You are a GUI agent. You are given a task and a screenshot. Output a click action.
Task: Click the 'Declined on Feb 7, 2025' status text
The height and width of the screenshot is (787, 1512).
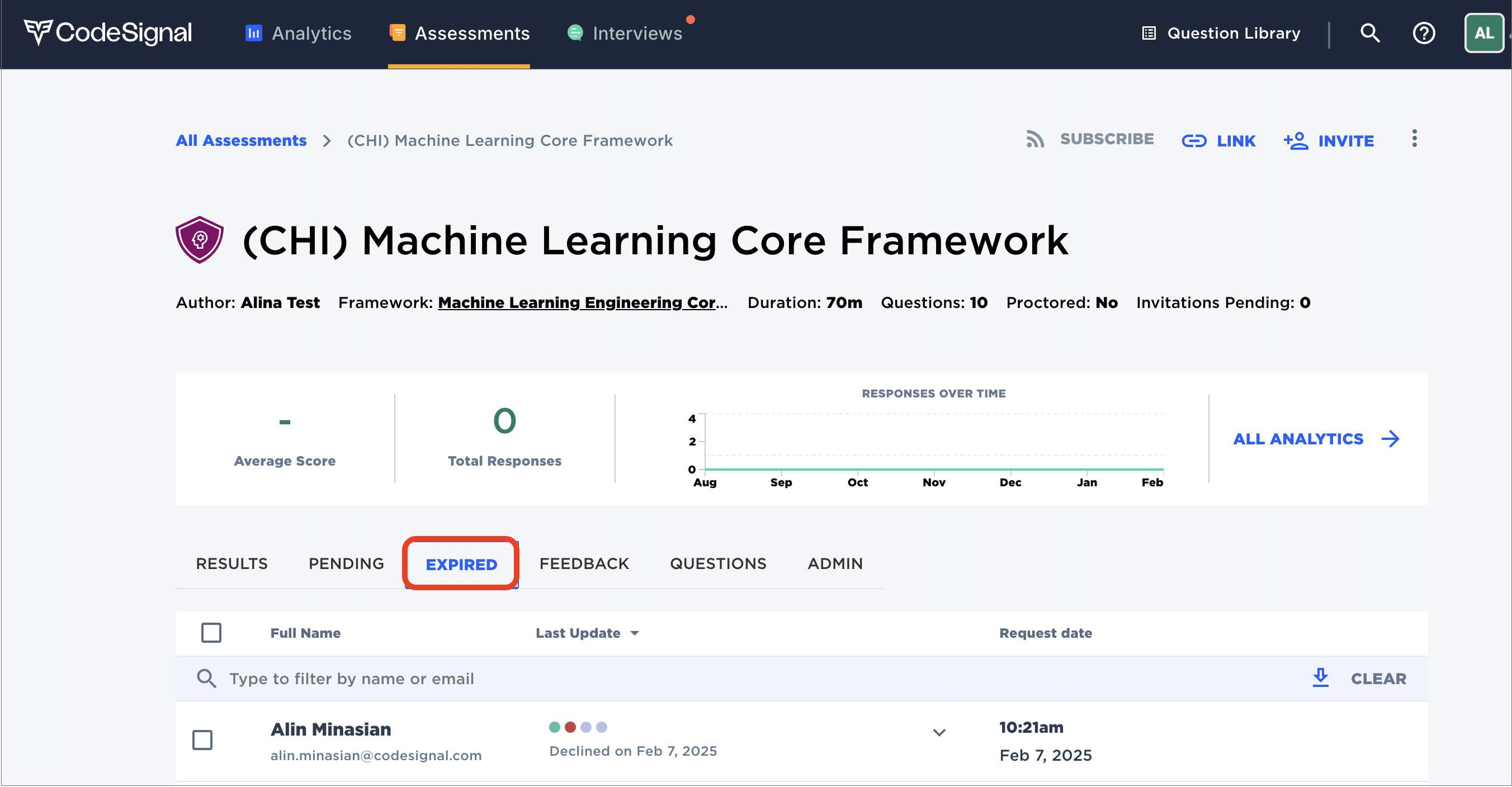[x=633, y=751]
